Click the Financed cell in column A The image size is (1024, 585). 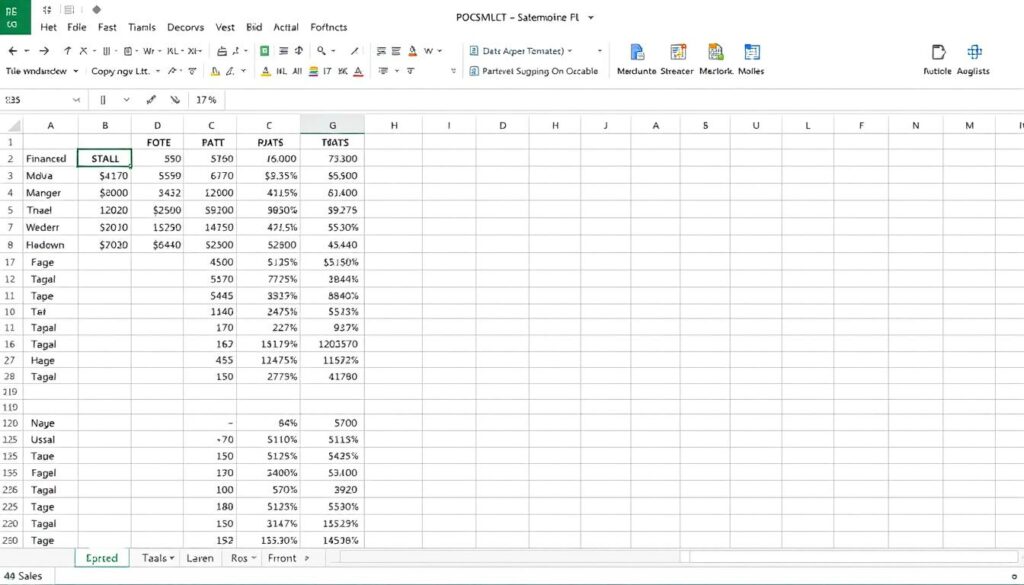point(50,159)
